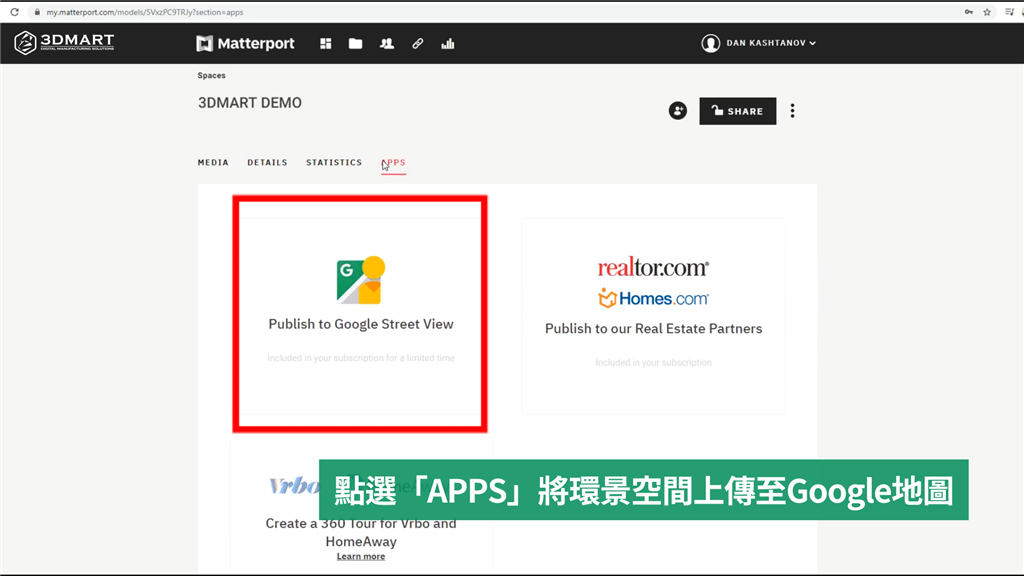The width and height of the screenshot is (1024, 576).
Task: Click the realtor.com logo
Action: [653, 267]
